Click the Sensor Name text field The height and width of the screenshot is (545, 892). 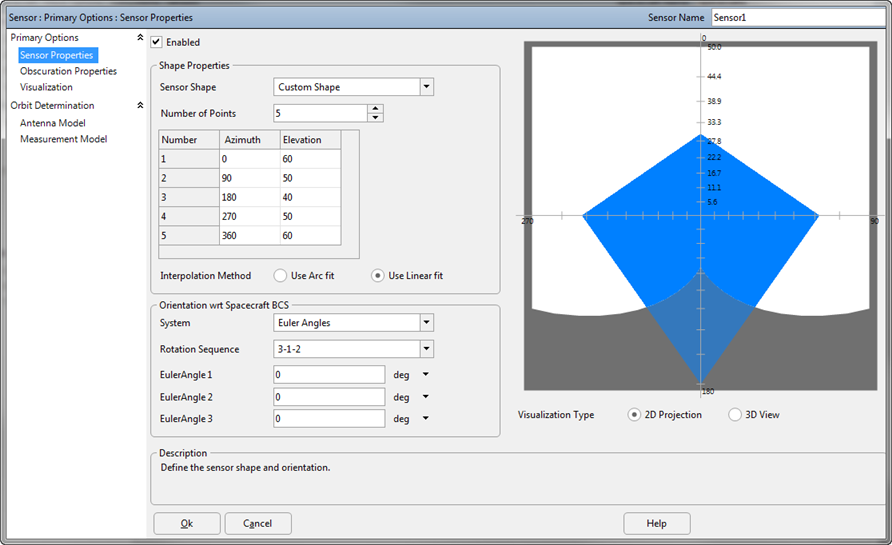pyautogui.click(x=799, y=18)
